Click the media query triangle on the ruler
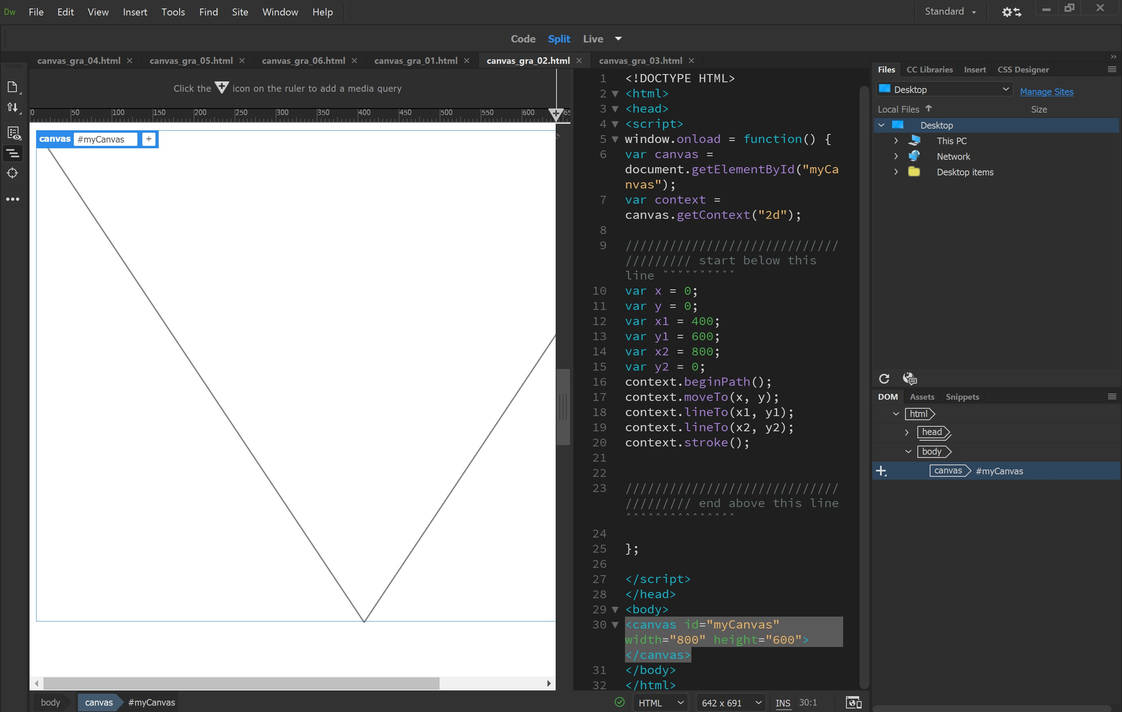 click(556, 114)
